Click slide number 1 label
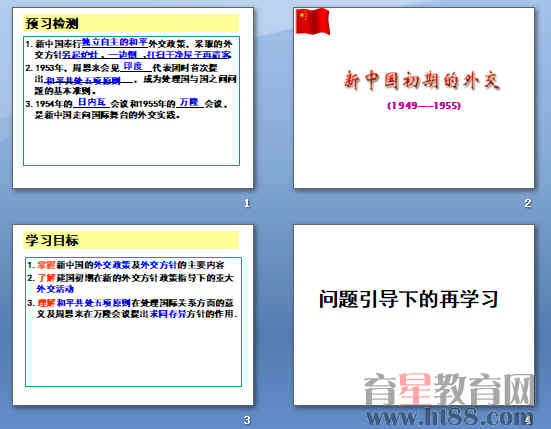Image resolution: width=551 pixels, height=429 pixels. point(247,203)
